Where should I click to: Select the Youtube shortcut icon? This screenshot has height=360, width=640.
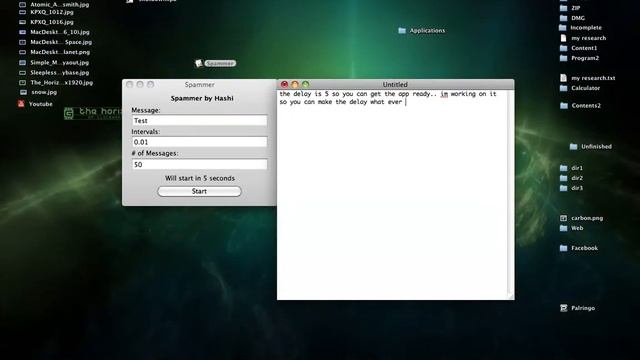tap(21, 104)
